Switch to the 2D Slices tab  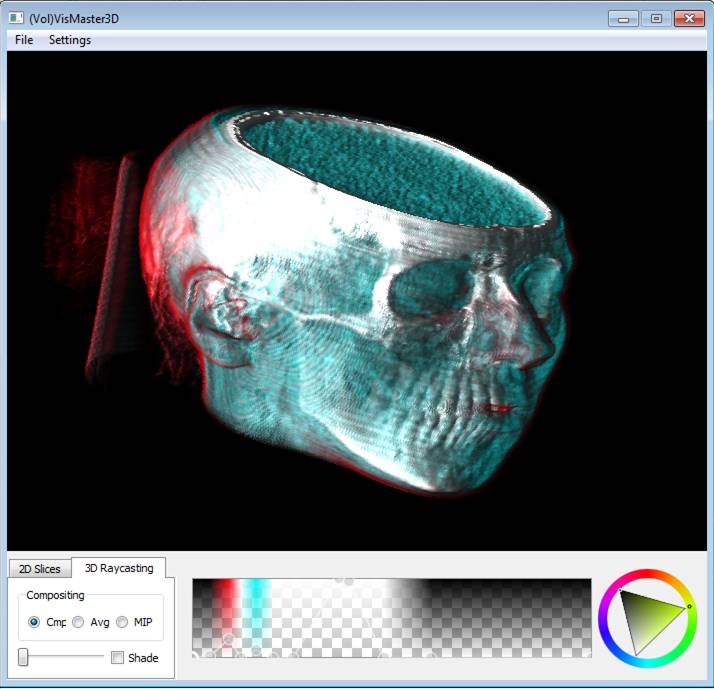point(40,569)
